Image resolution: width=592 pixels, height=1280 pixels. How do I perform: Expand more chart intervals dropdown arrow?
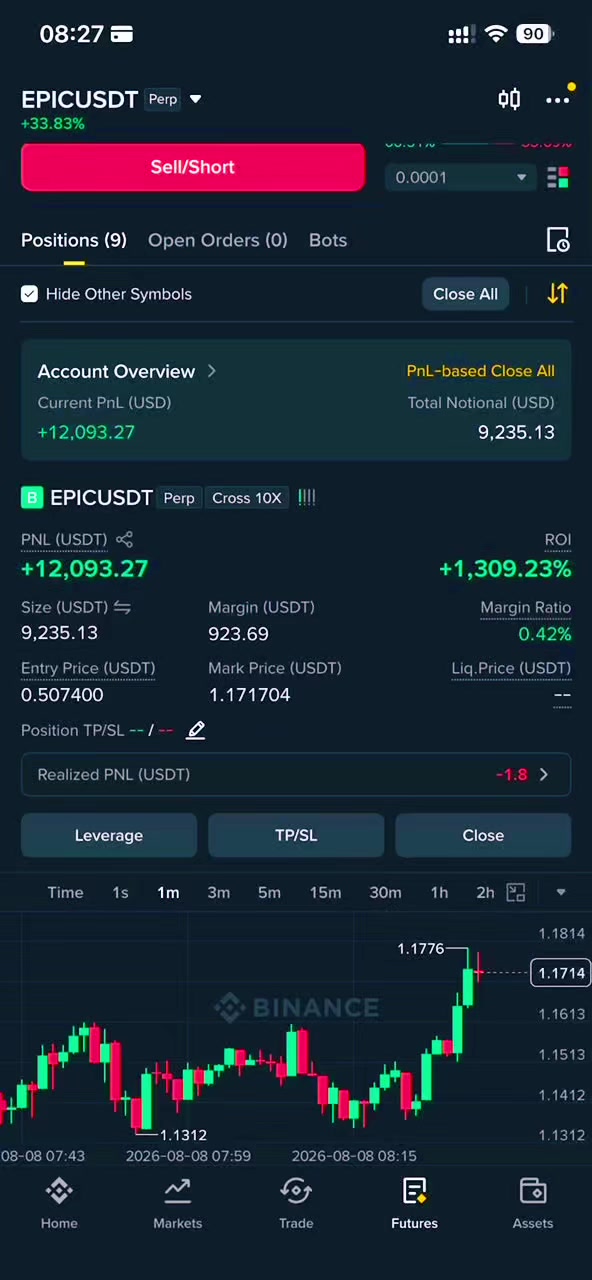(x=561, y=892)
